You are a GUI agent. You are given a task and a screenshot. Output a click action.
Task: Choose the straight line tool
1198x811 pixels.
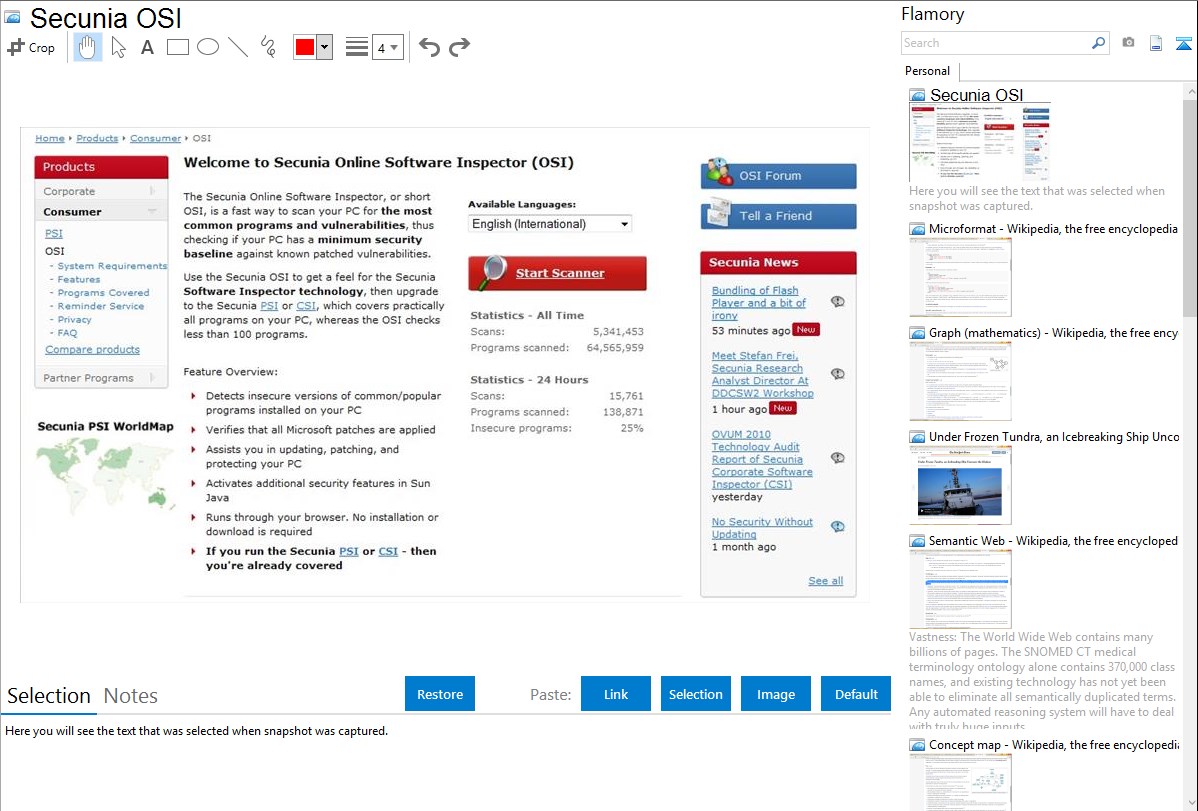238,47
